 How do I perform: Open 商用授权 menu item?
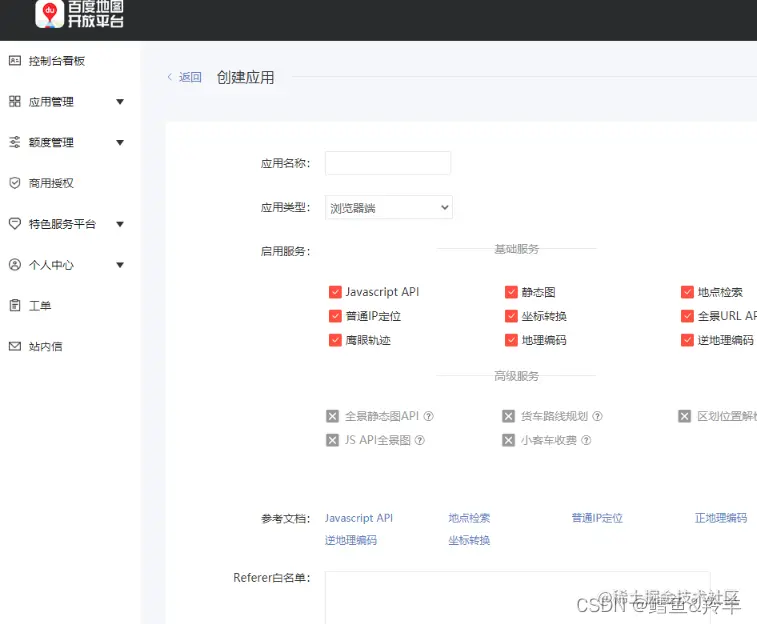(x=51, y=183)
